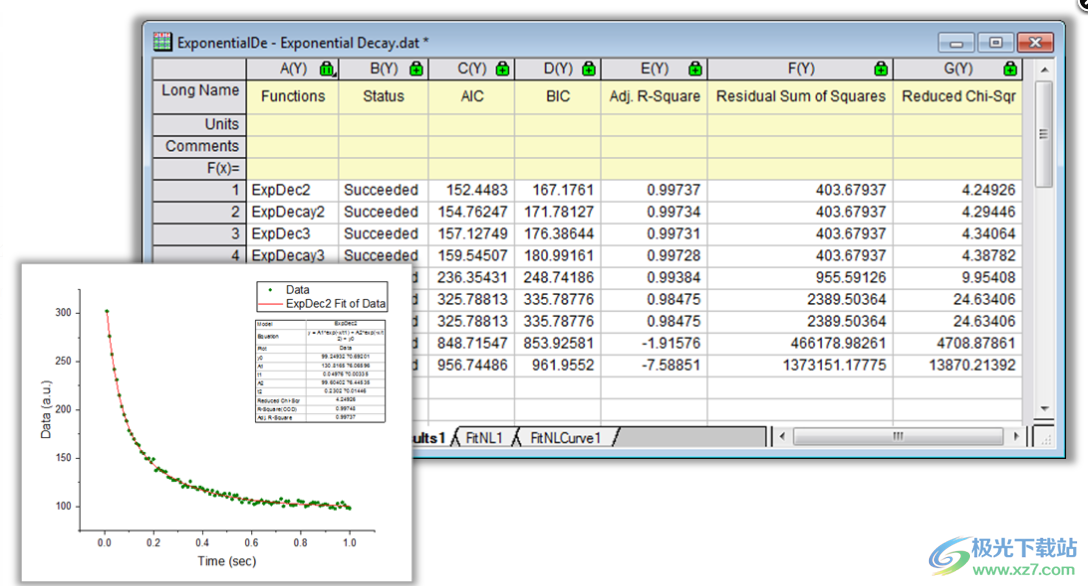Click the lock icon in column G(Y)
1088x586 pixels.
[1010, 69]
